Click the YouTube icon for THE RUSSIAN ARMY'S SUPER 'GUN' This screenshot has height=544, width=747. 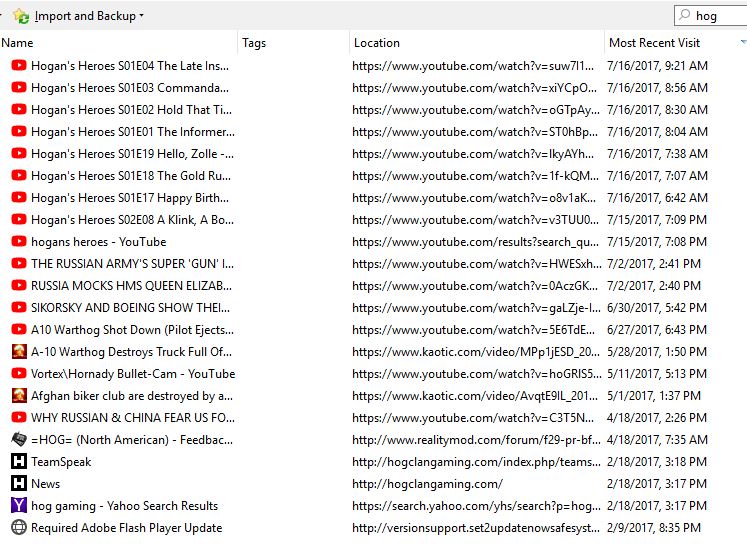point(19,263)
